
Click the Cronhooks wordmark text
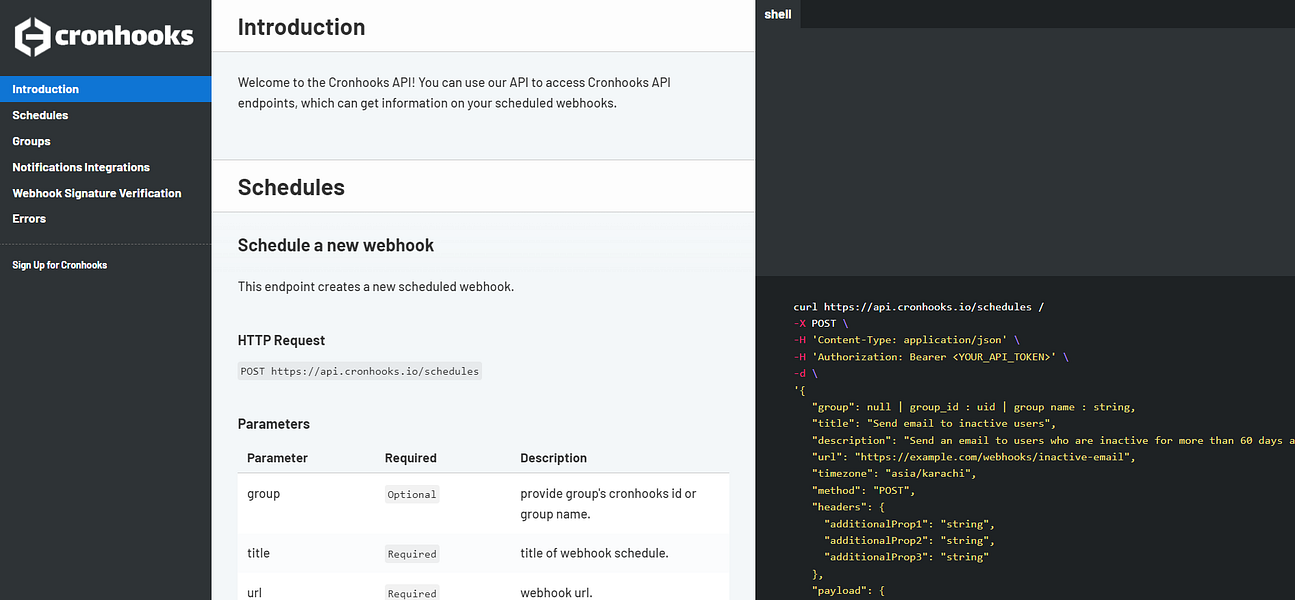124,37
